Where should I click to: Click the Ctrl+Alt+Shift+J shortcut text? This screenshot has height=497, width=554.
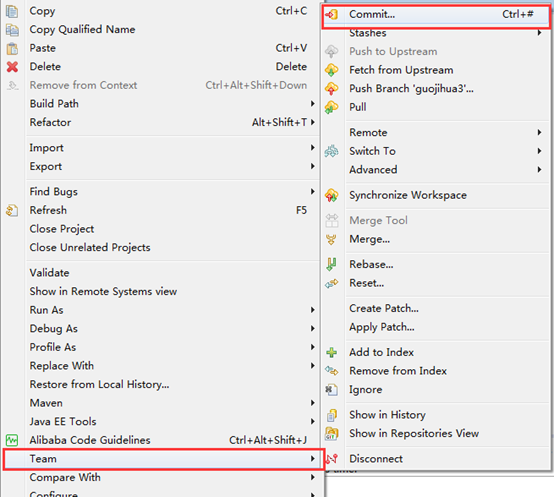coord(268,440)
